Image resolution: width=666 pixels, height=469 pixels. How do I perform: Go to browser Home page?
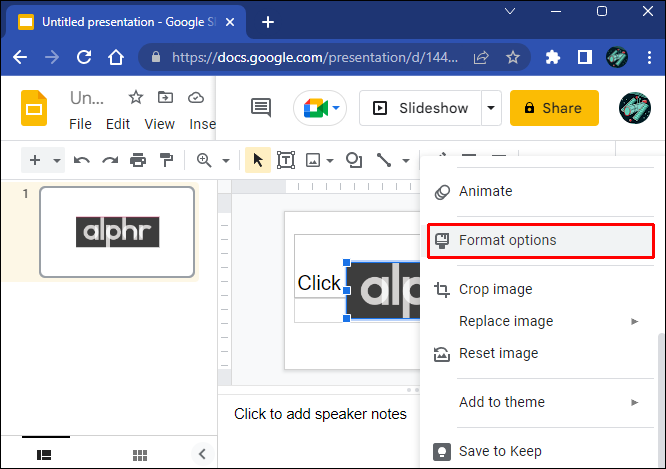point(116,57)
